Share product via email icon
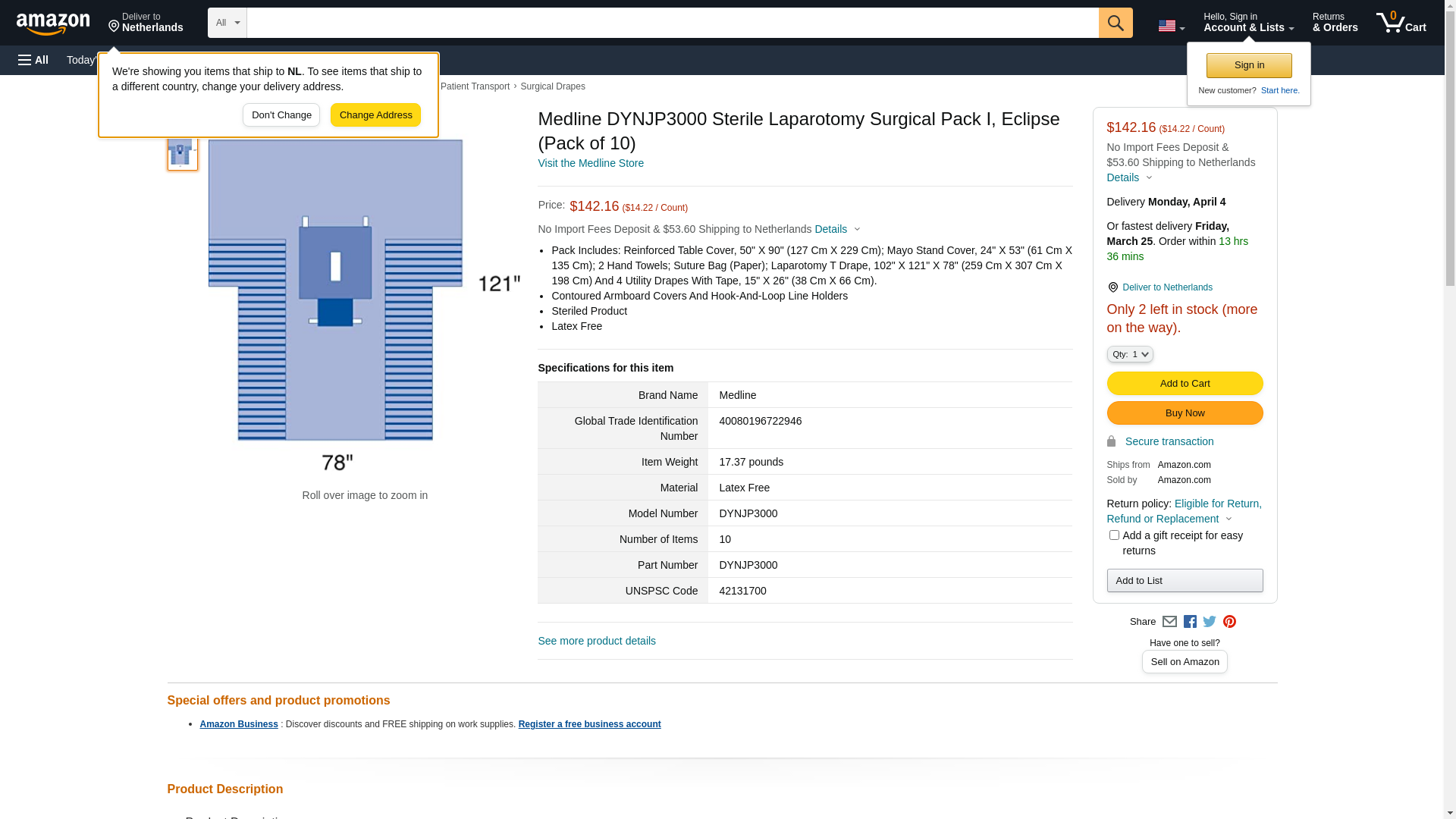This screenshot has height=819, width=1456. [x=1169, y=622]
